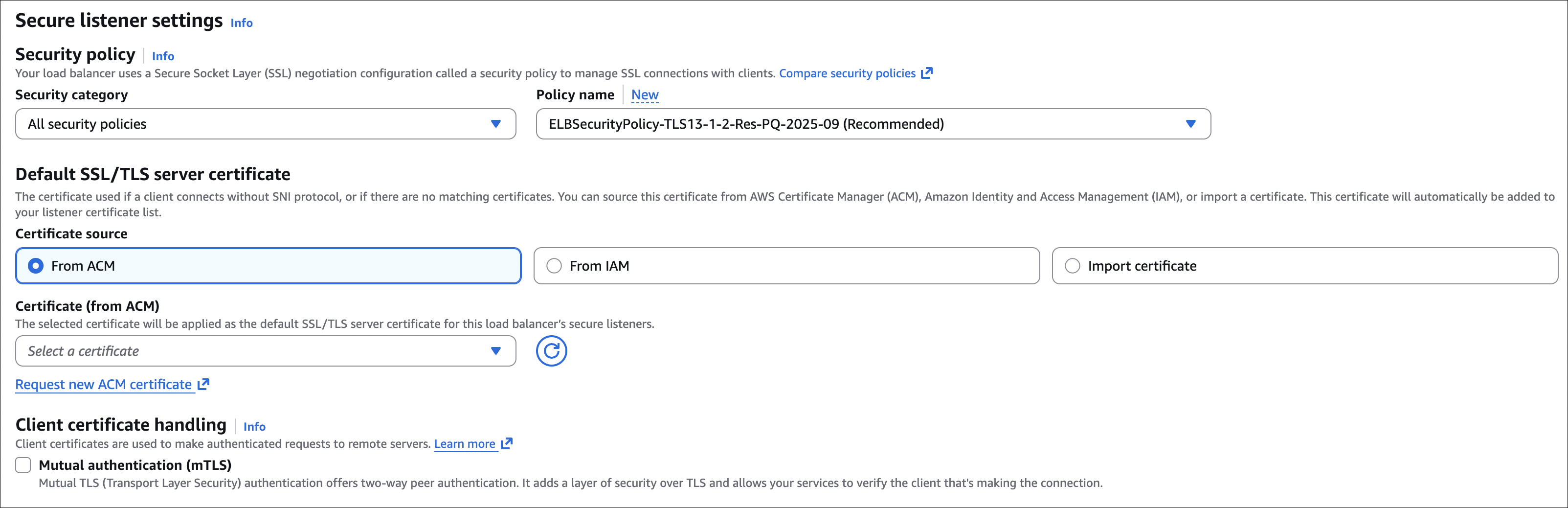
Task: Click external link icon next to Learn more
Action: (506, 443)
